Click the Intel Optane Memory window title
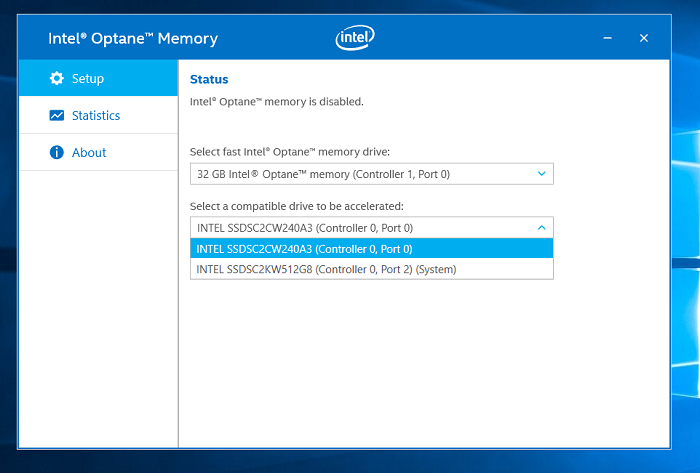 click(133, 39)
